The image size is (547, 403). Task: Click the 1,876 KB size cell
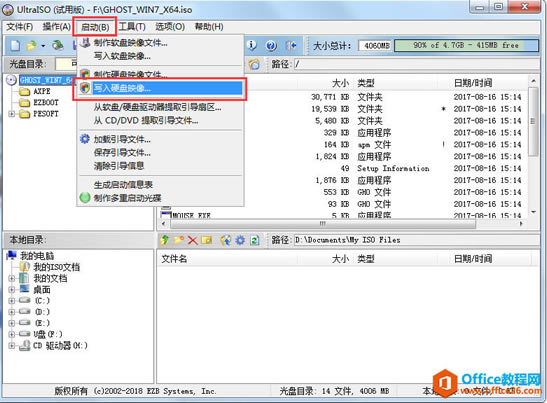332,180
